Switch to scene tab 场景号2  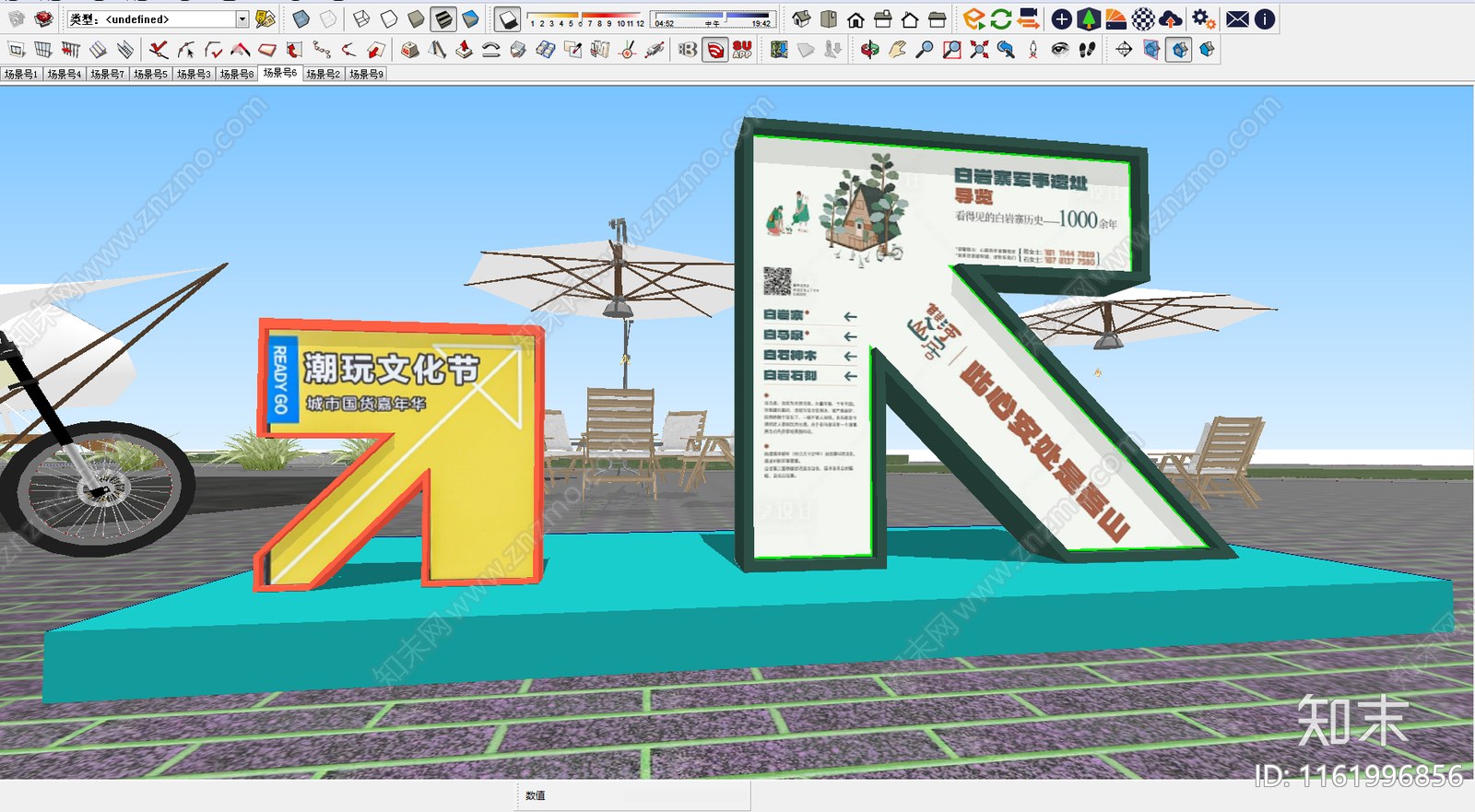[x=324, y=74]
